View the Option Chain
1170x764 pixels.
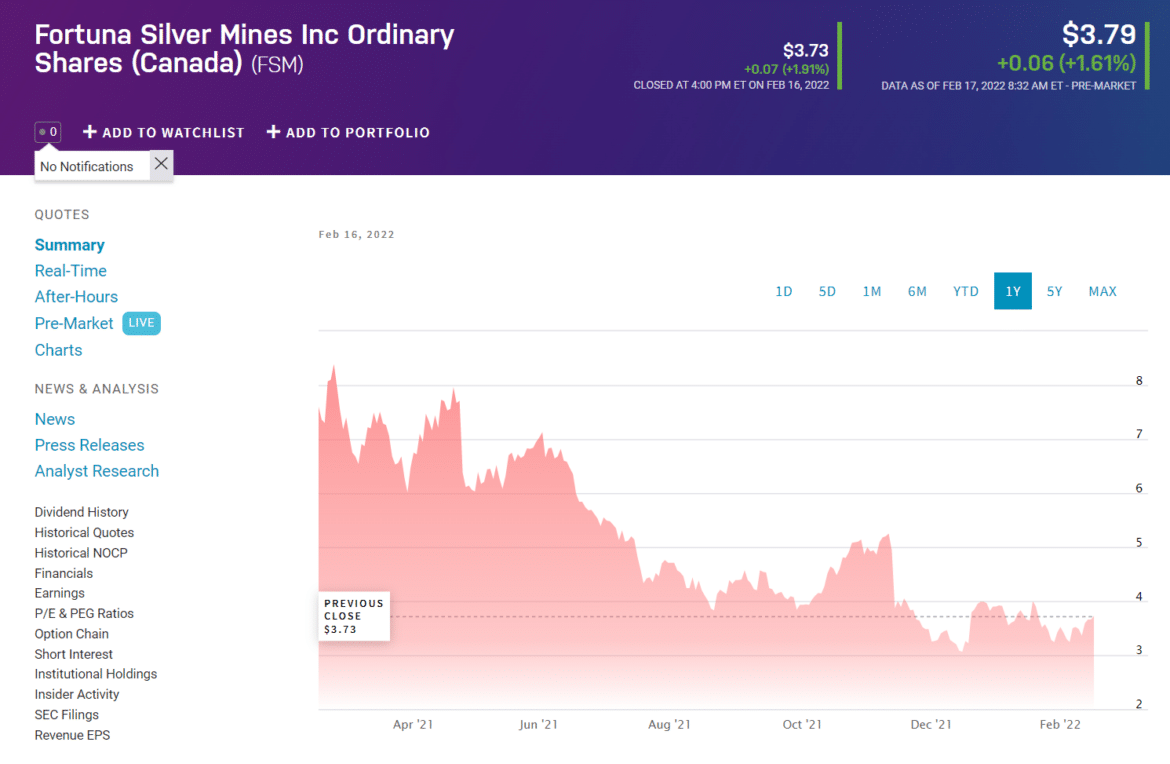point(71,633)
